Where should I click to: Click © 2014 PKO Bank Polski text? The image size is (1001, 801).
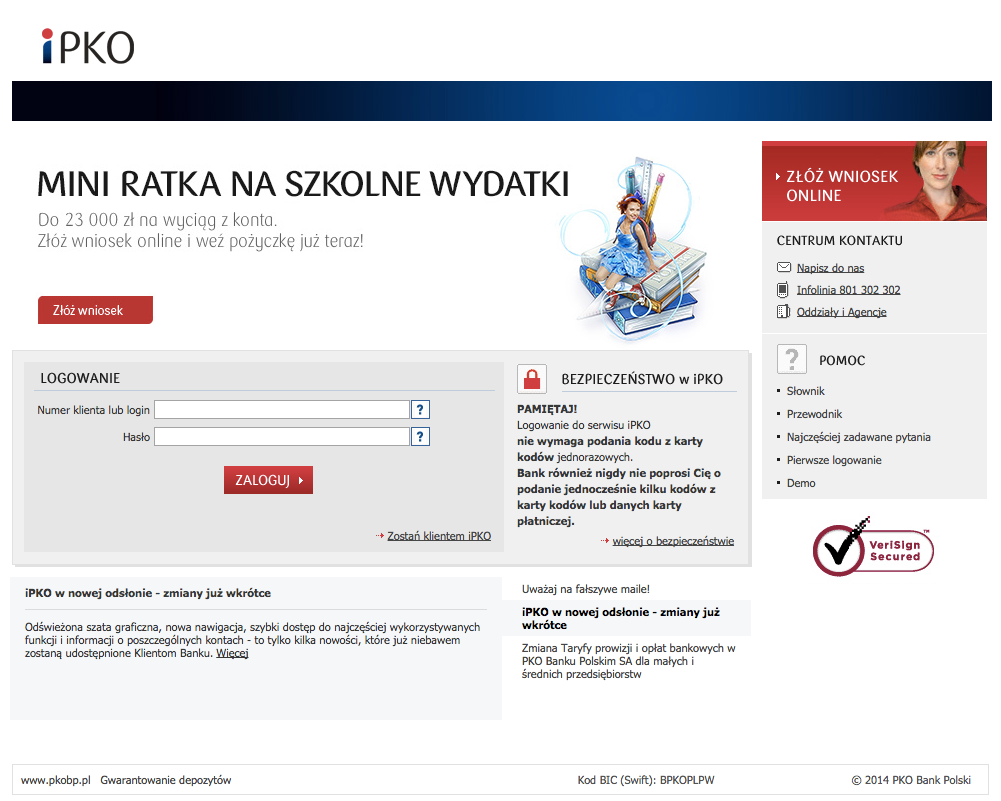coord(911,780)
